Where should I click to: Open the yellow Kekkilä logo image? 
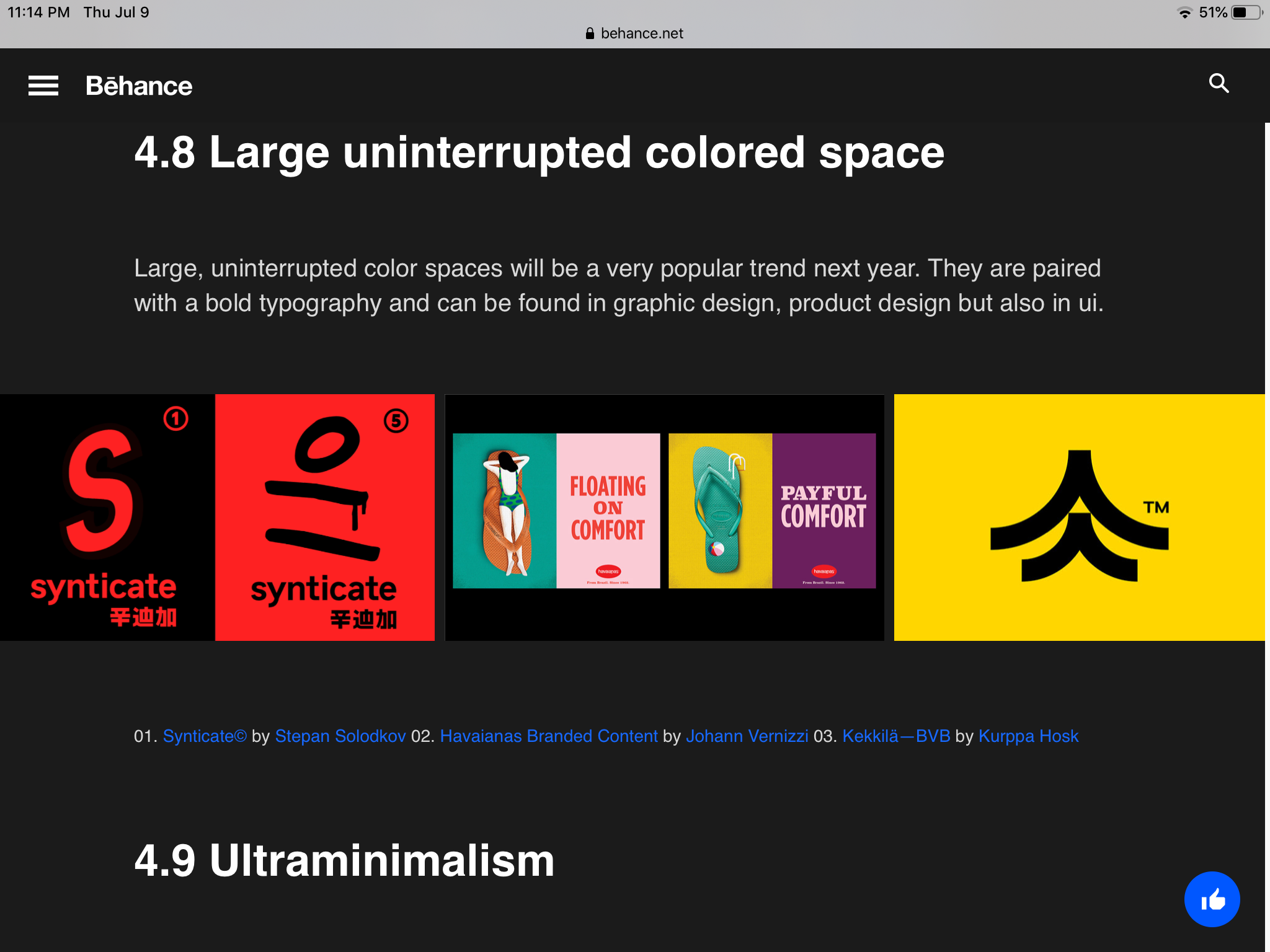[1079, 517]
